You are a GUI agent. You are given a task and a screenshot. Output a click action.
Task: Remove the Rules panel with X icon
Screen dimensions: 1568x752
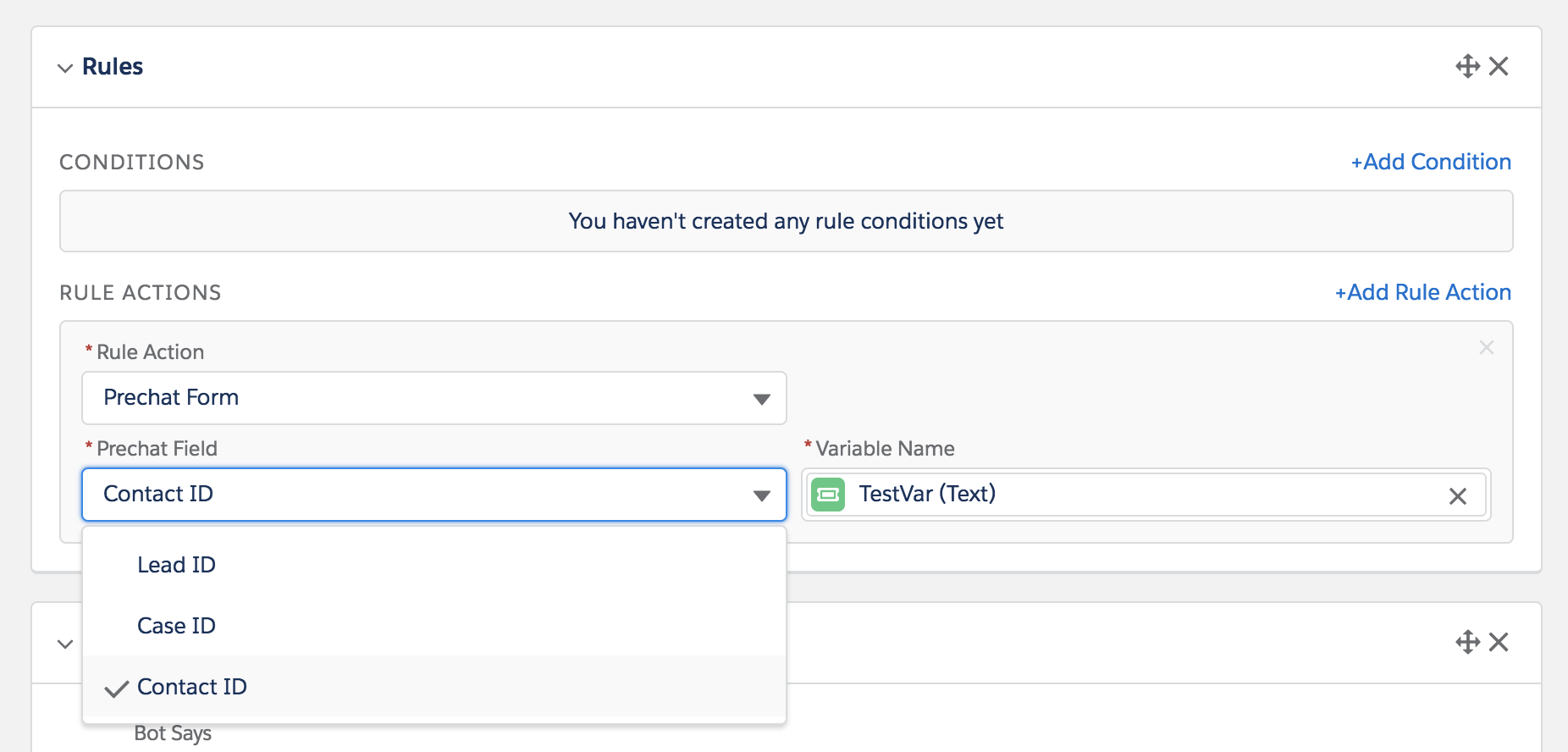pyautogui.click(x=1499, y=66)
